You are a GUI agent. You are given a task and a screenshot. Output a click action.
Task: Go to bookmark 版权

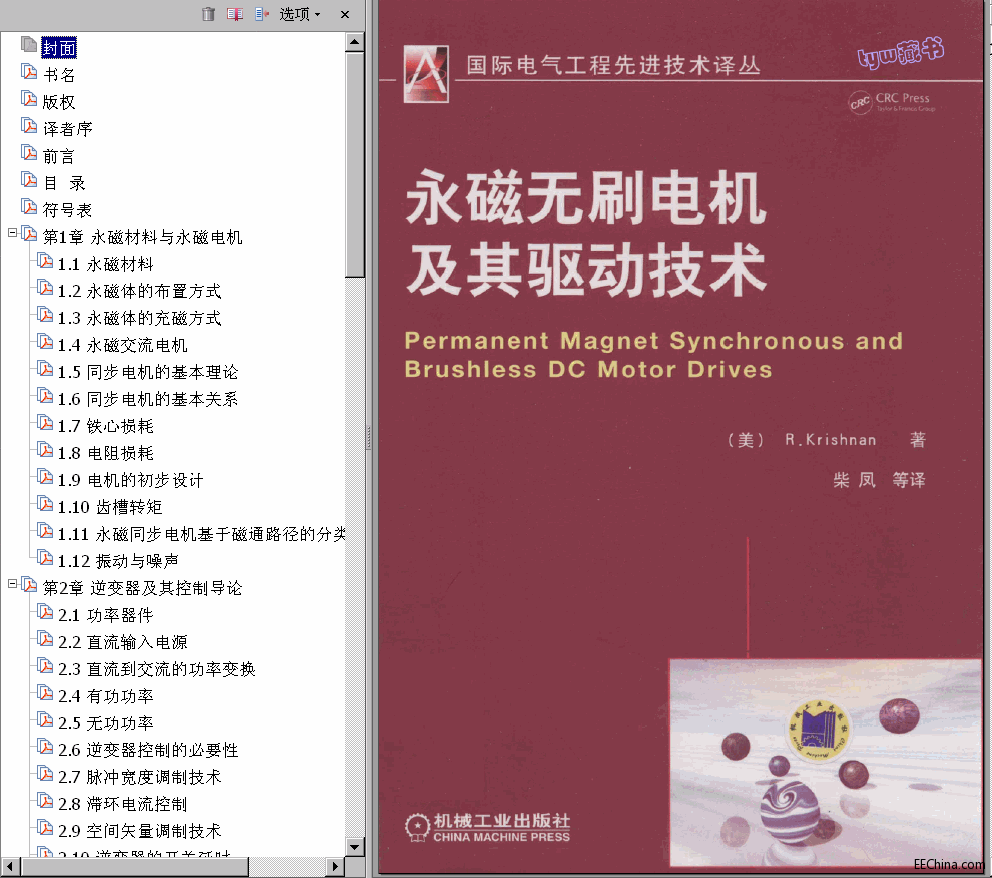point(59,102)
